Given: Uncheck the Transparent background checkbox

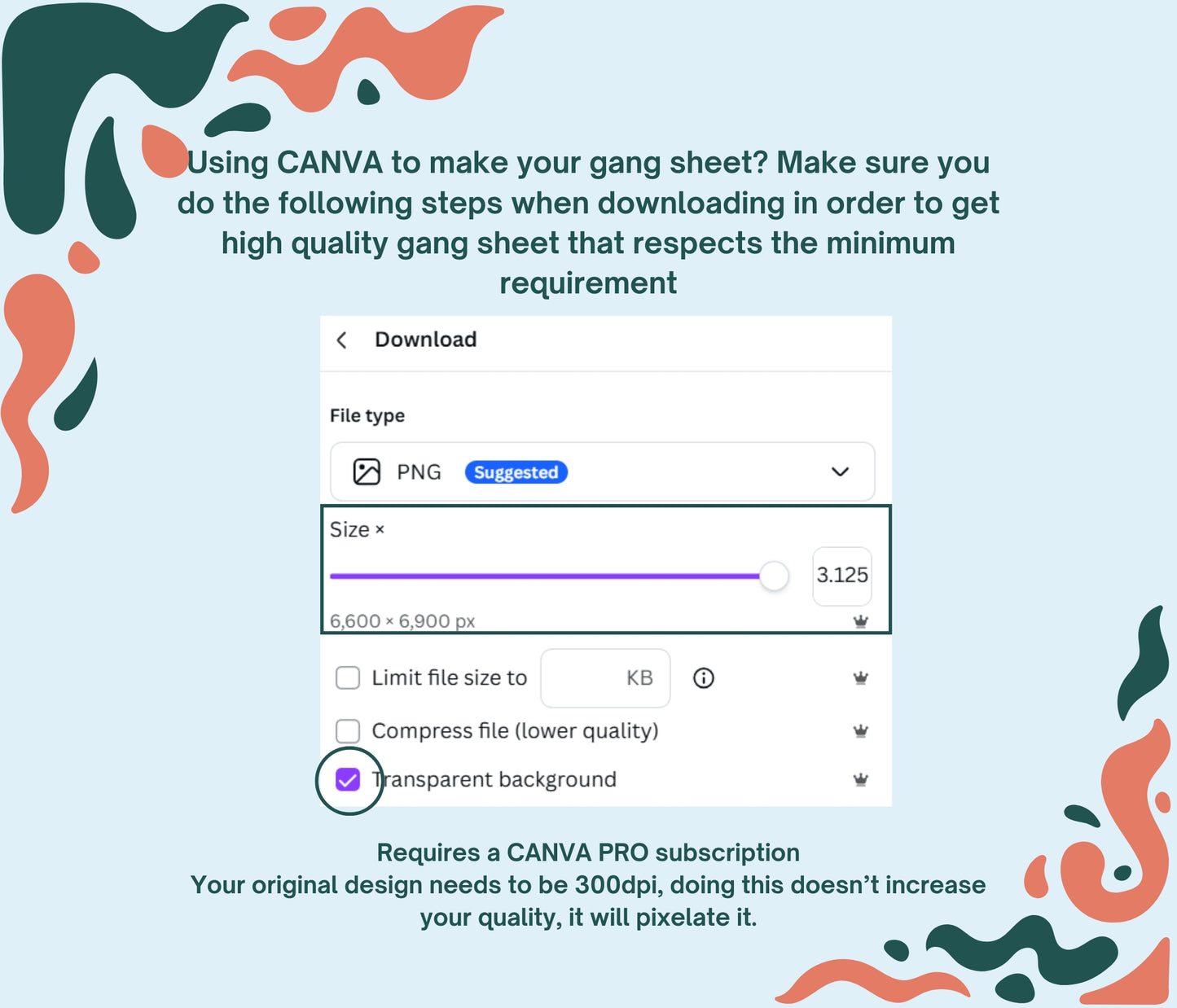Looking at the screenshot, I should pyautogui.click(x=348, y=780).
